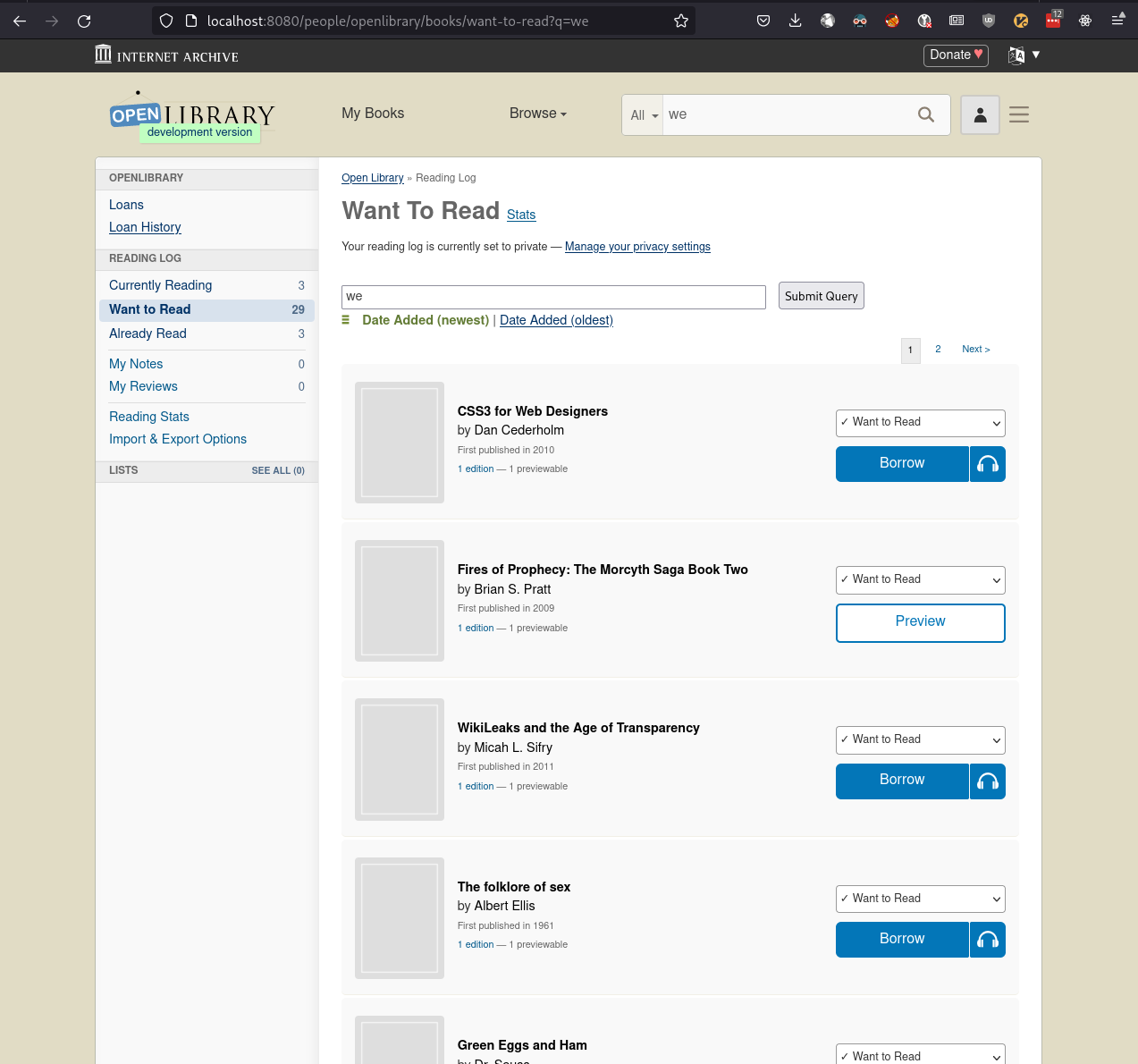Image resolution: width=1138 pixels, height=1064 pixels.
Task: Click the browser back arrow
Action: tap(20, 21)
